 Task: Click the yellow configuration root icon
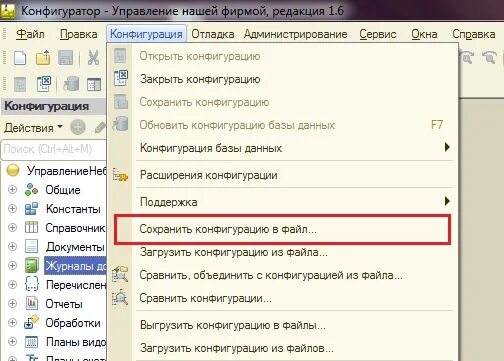pos(13,170)
